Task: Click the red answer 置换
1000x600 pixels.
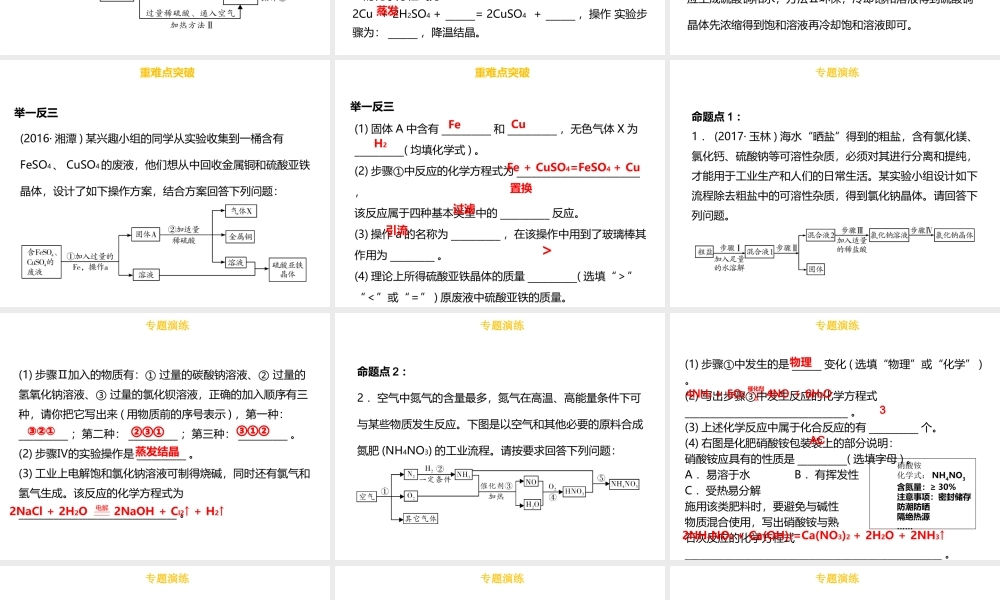Action: pyautogui.click(x=521, y=188)
